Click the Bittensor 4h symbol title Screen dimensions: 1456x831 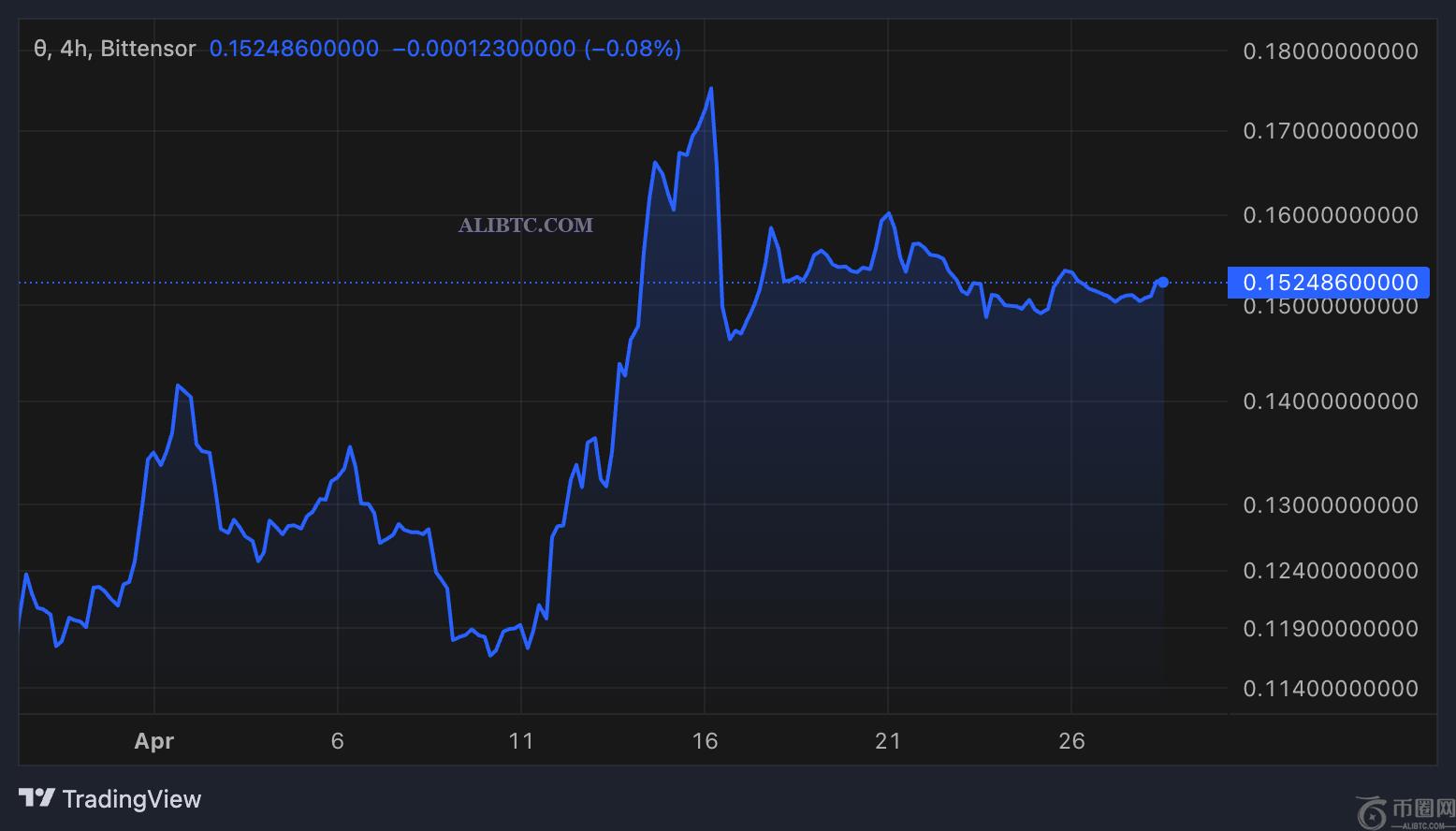[114, 49]
